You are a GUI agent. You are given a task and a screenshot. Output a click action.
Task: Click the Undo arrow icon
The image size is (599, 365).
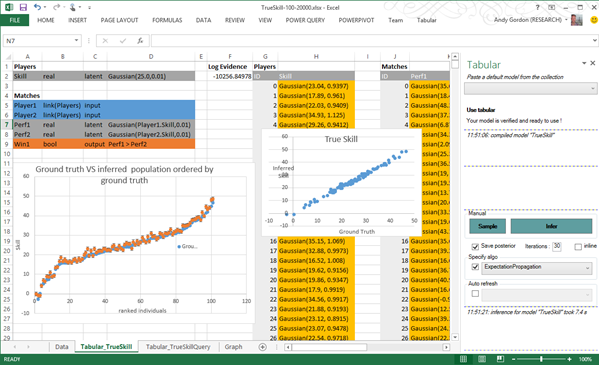[x=37, y=7]
